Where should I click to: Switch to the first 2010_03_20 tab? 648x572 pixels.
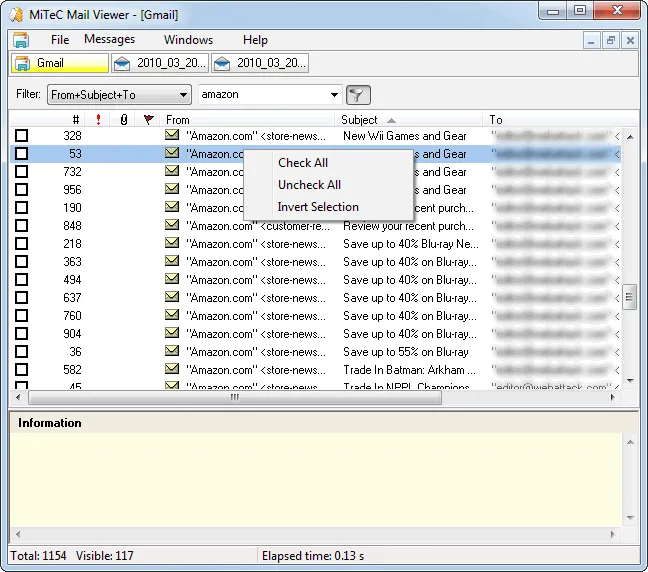click(x=160, y=63)
